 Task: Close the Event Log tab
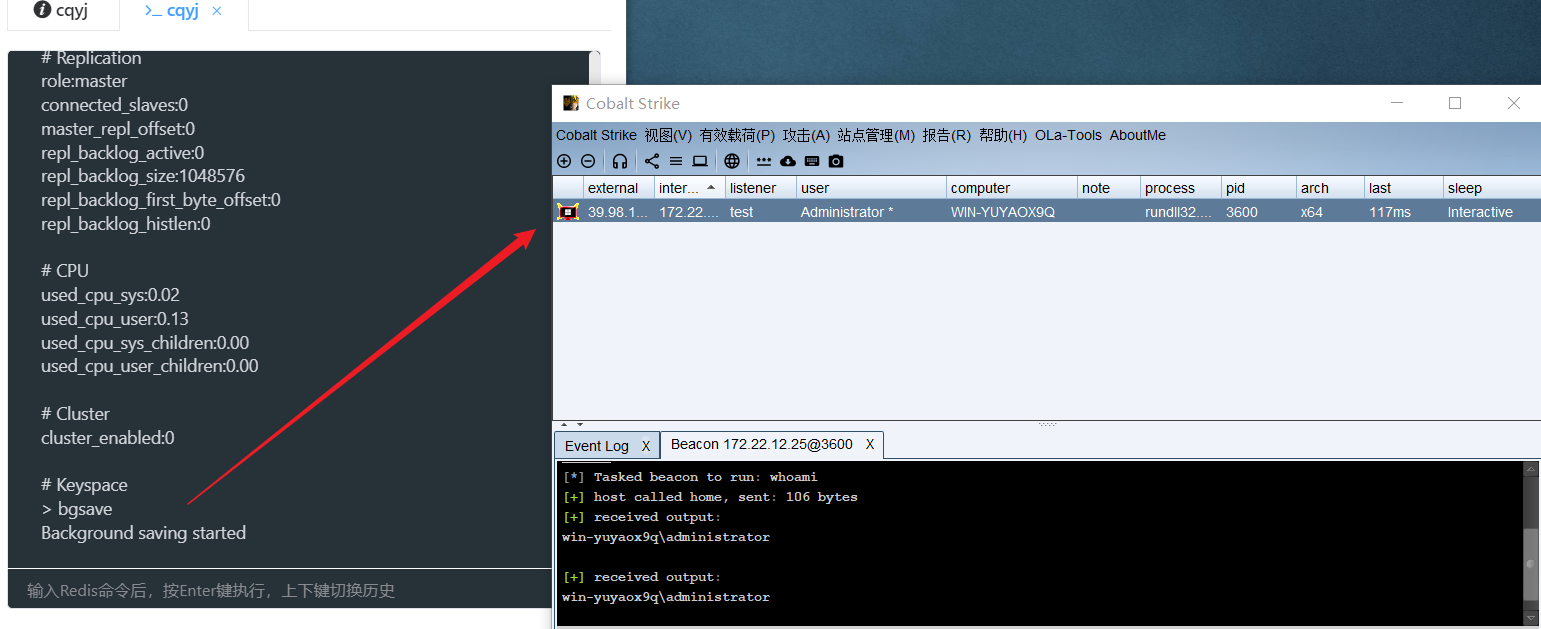tap(646, 446)
